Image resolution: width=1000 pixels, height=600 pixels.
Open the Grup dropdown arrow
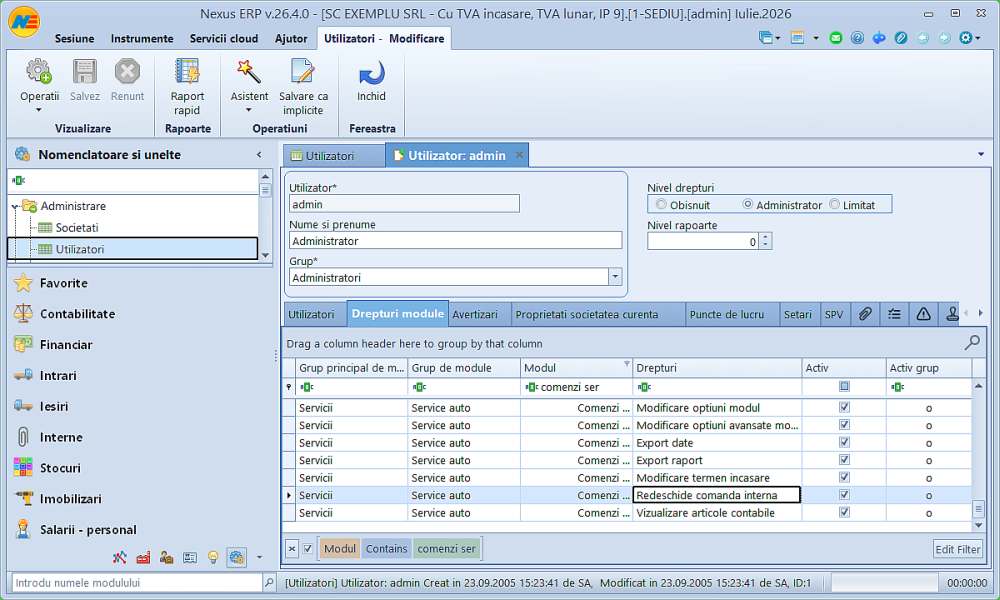(615, 277)
